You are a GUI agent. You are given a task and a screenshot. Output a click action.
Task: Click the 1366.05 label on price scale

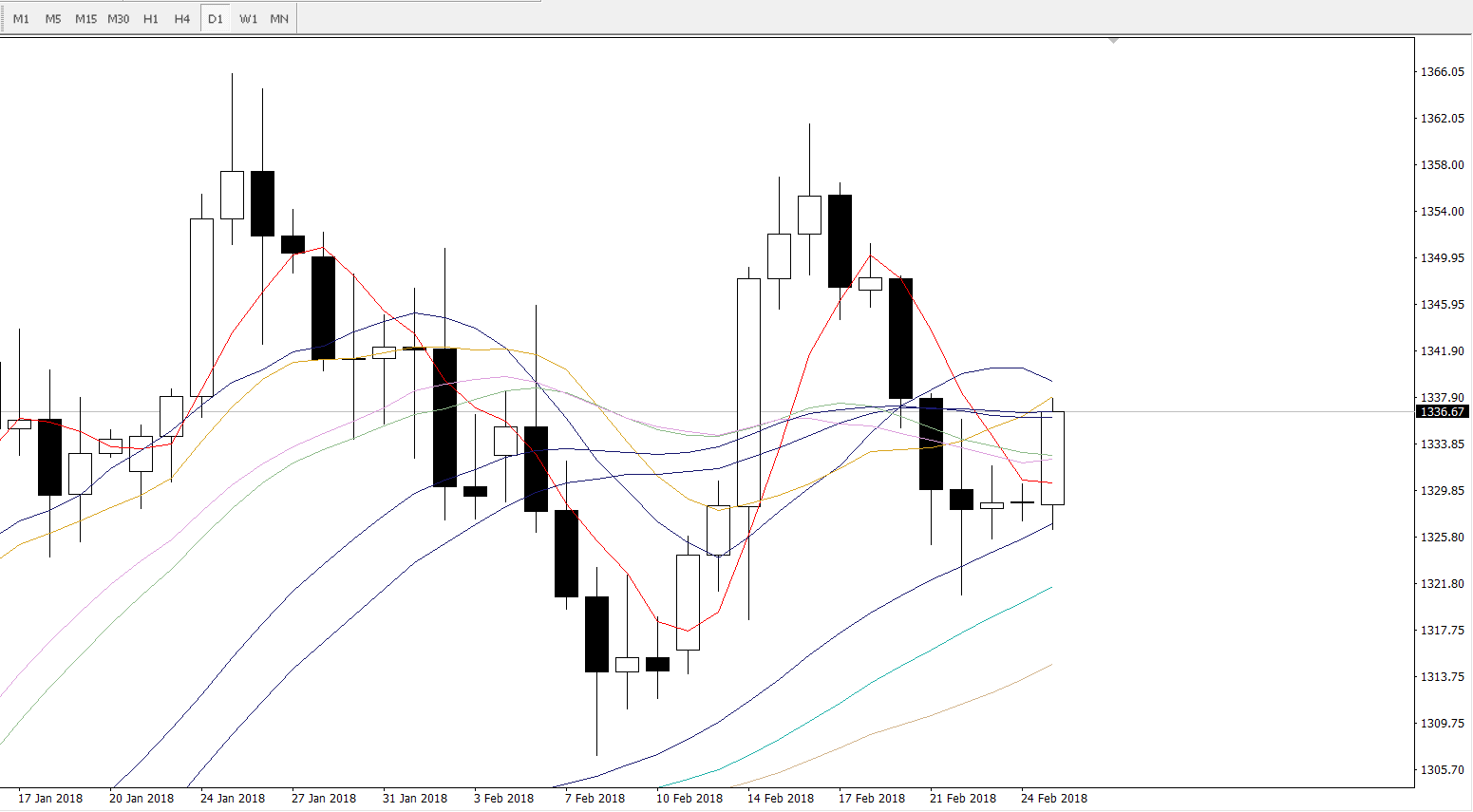(x=1442, y=72)
